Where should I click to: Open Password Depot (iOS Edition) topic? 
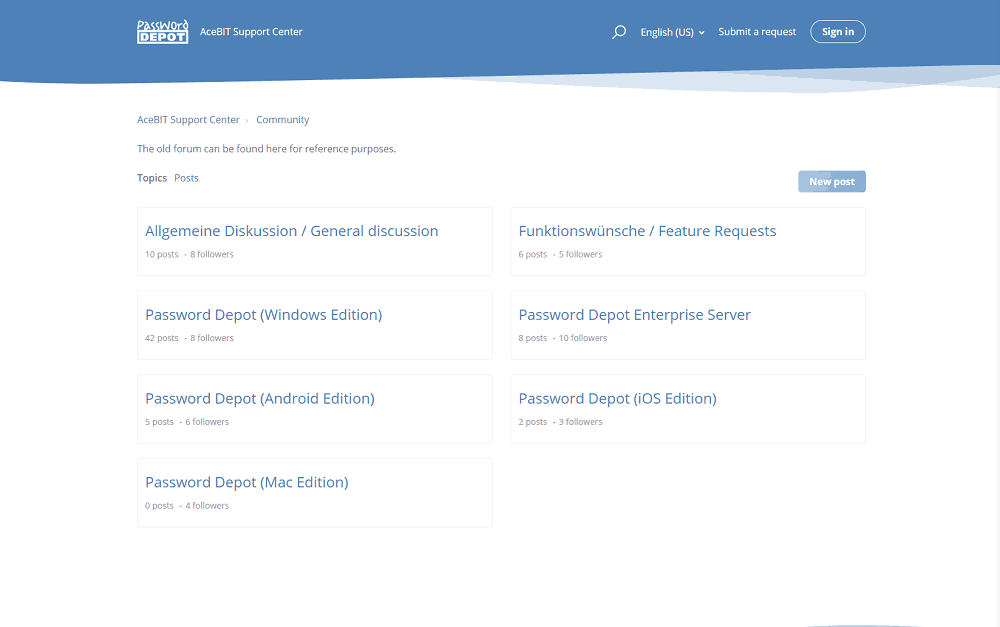[617, 399]
